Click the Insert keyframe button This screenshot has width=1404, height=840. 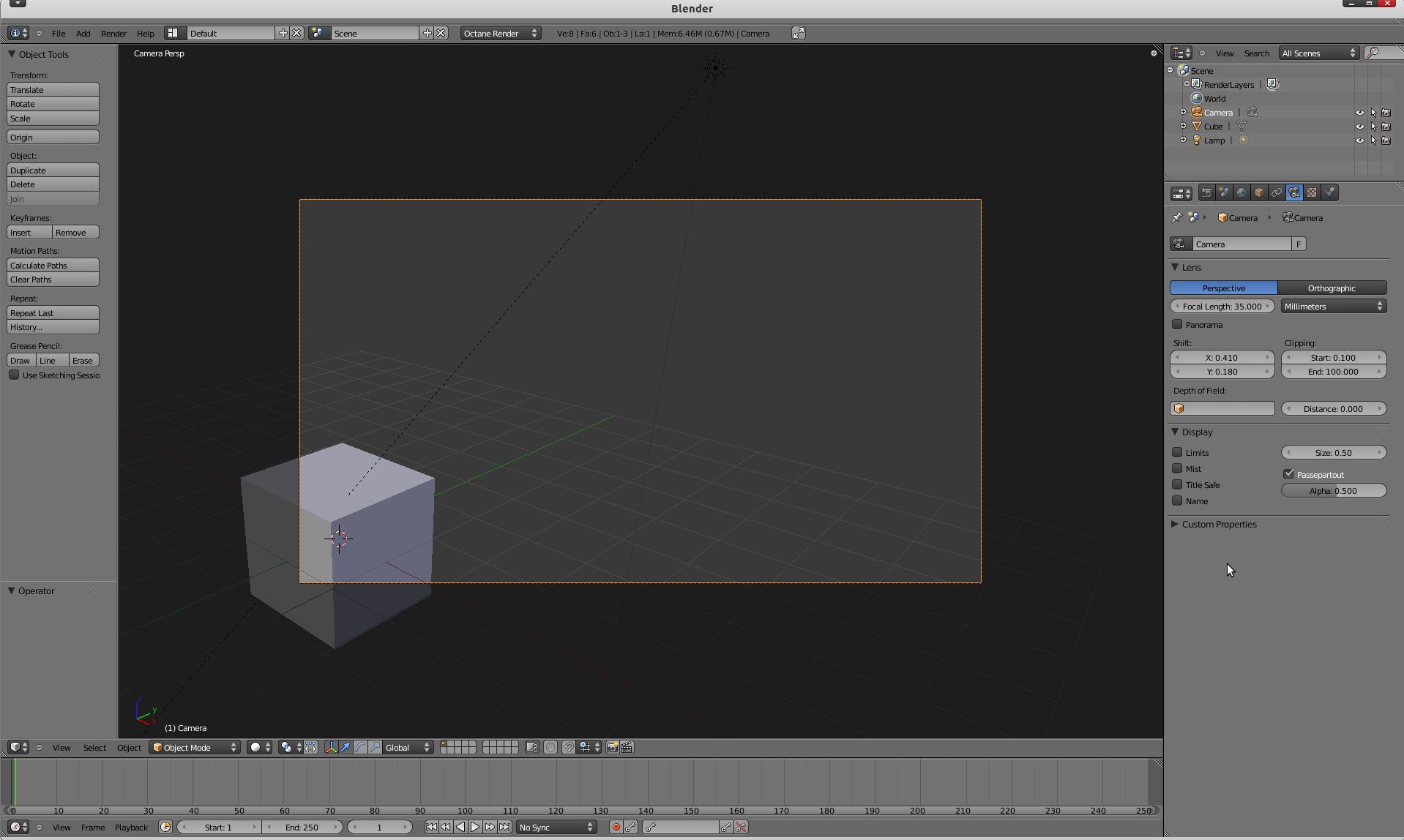click(x=29, y=233)
